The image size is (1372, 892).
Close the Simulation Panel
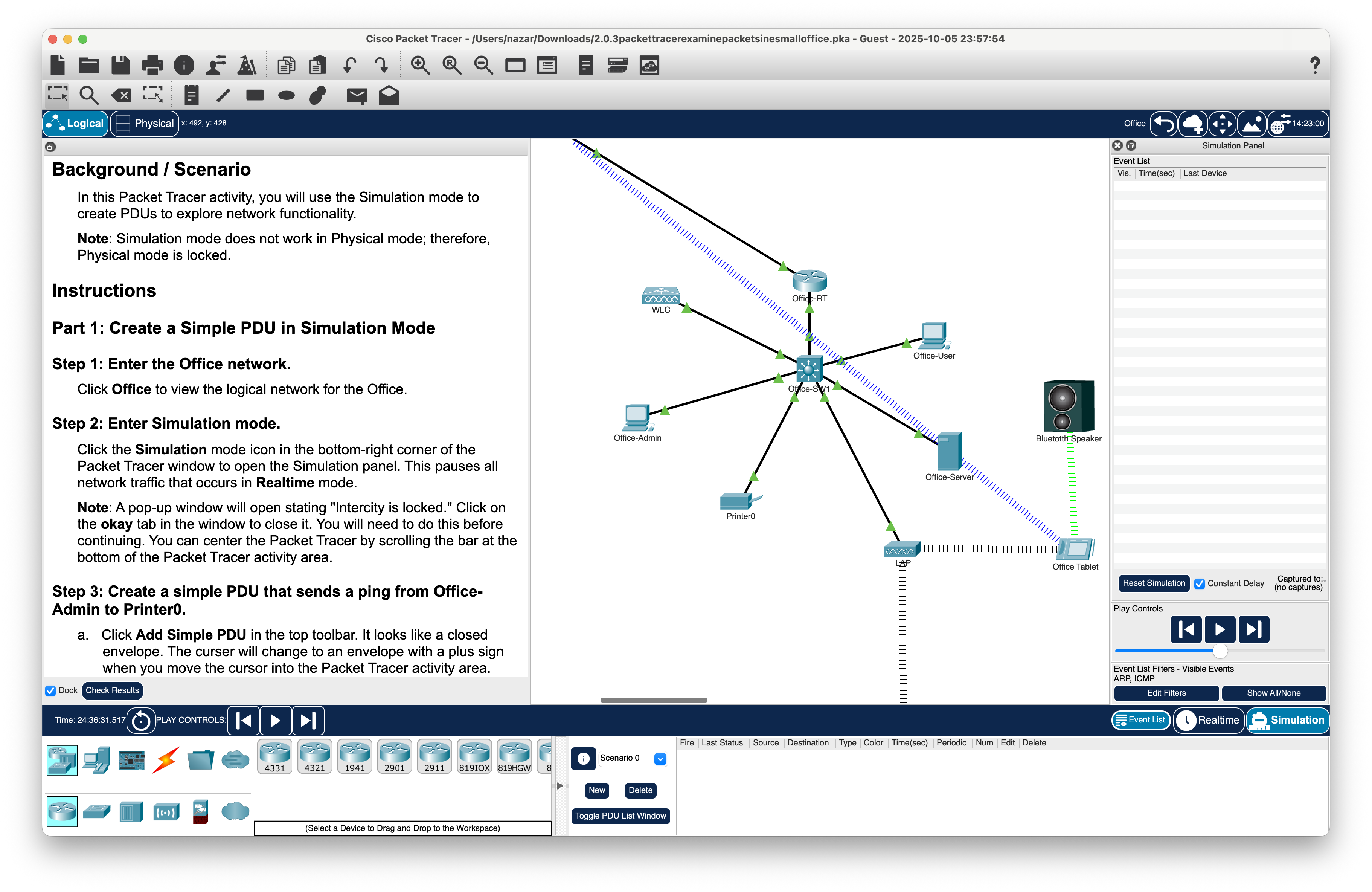(1118, 146)
